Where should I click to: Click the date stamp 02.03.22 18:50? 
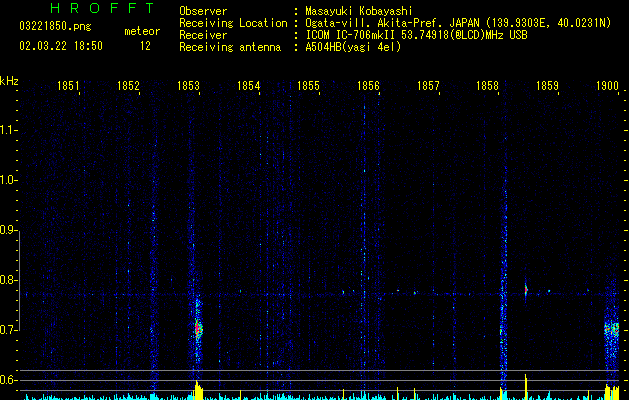coord(61,46)
